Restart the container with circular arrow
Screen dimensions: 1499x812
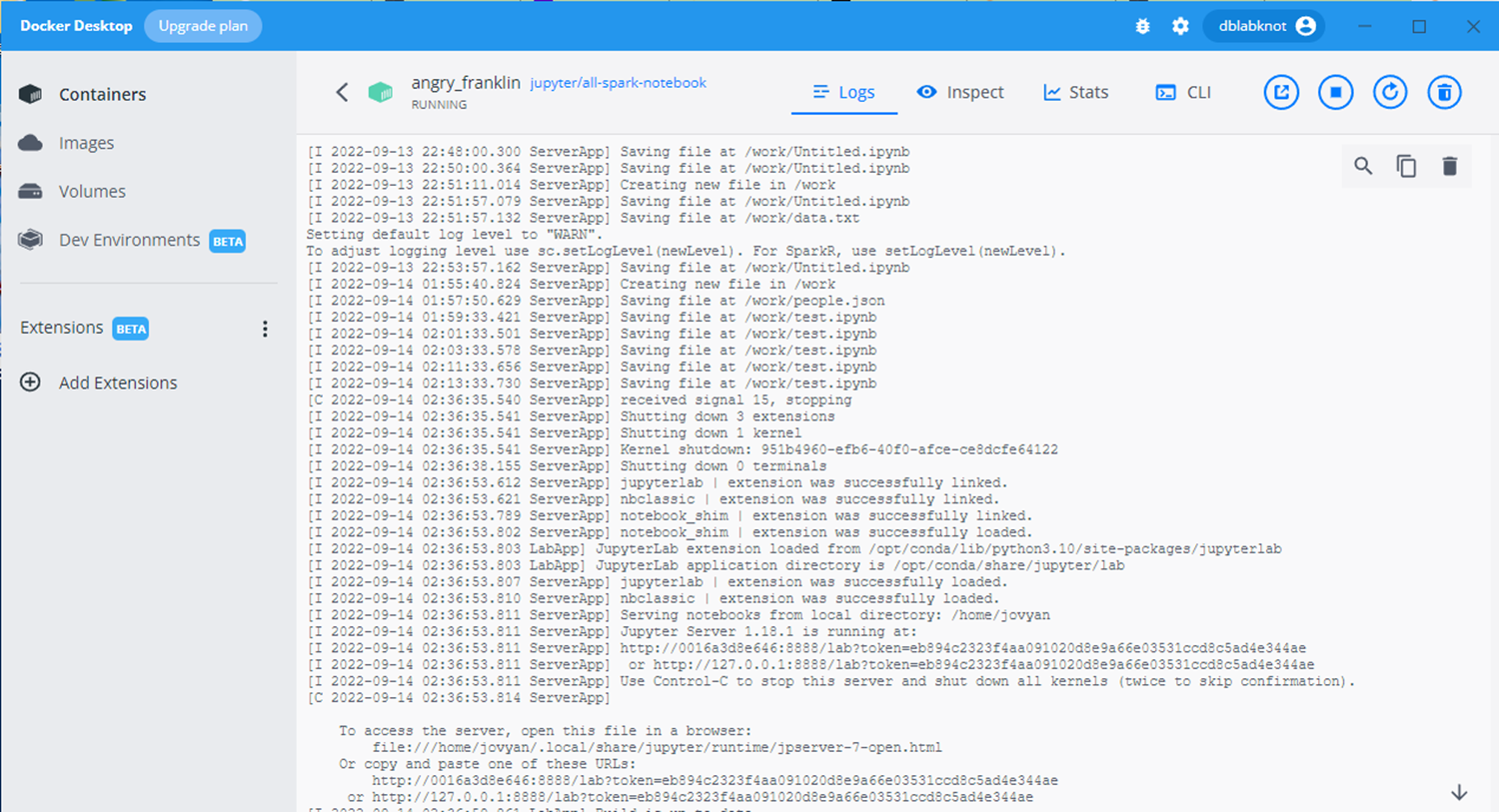pyautogui.click(x=1390, y=93)
